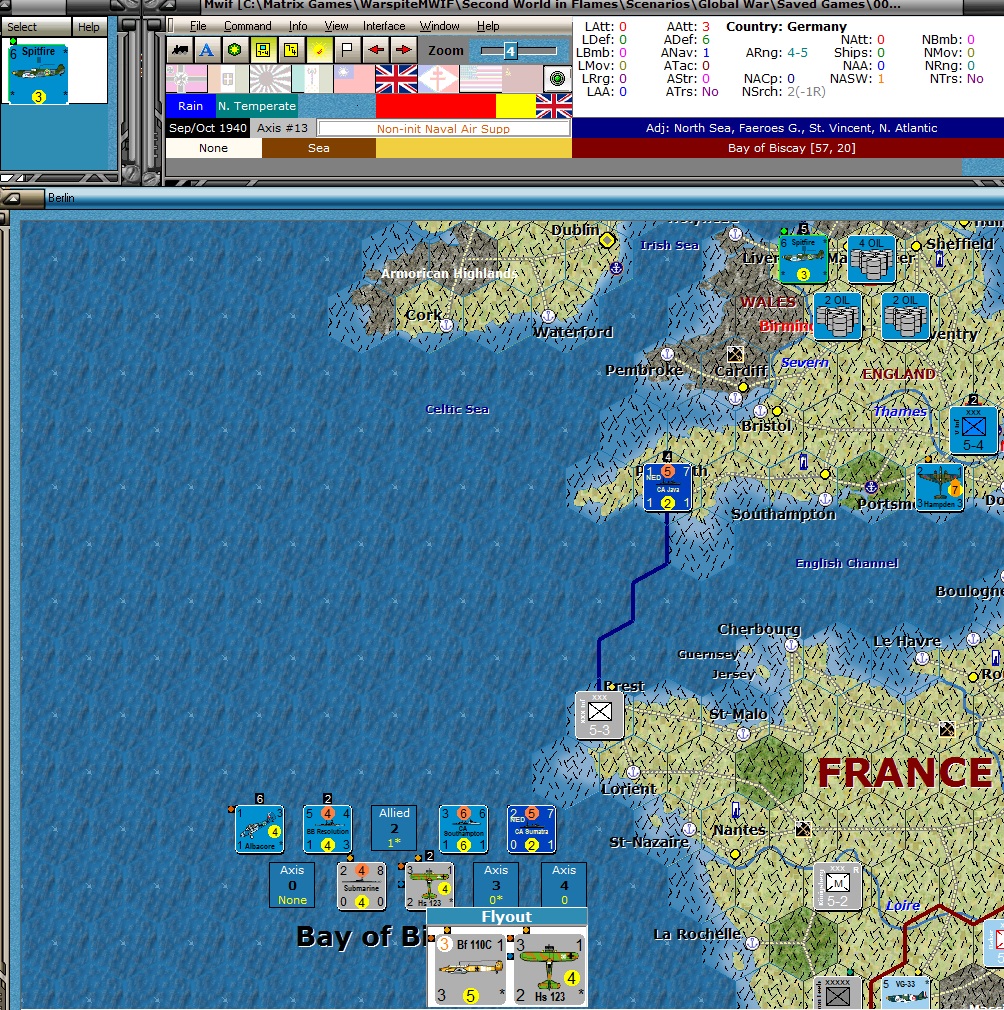Click the CA Java counter near Plymouth

(x=668, y=487)
